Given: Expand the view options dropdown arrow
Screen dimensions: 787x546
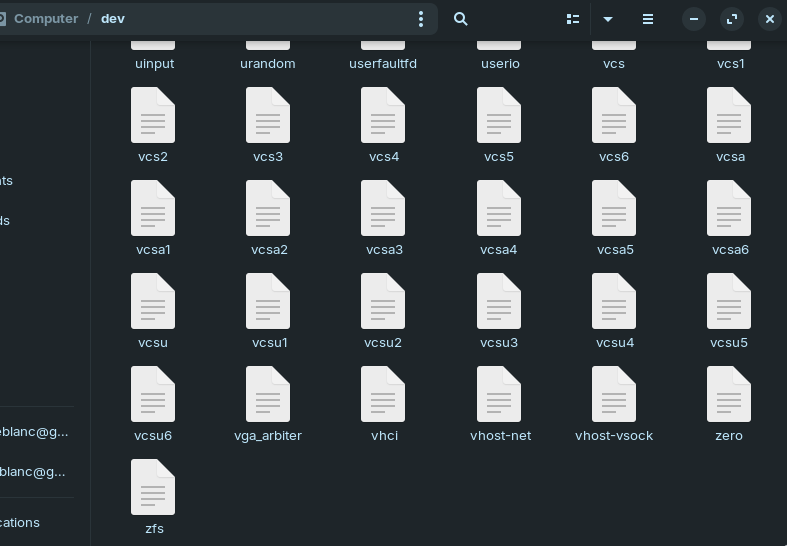Looking at the screenshot, I should click(x=607, y=19).
